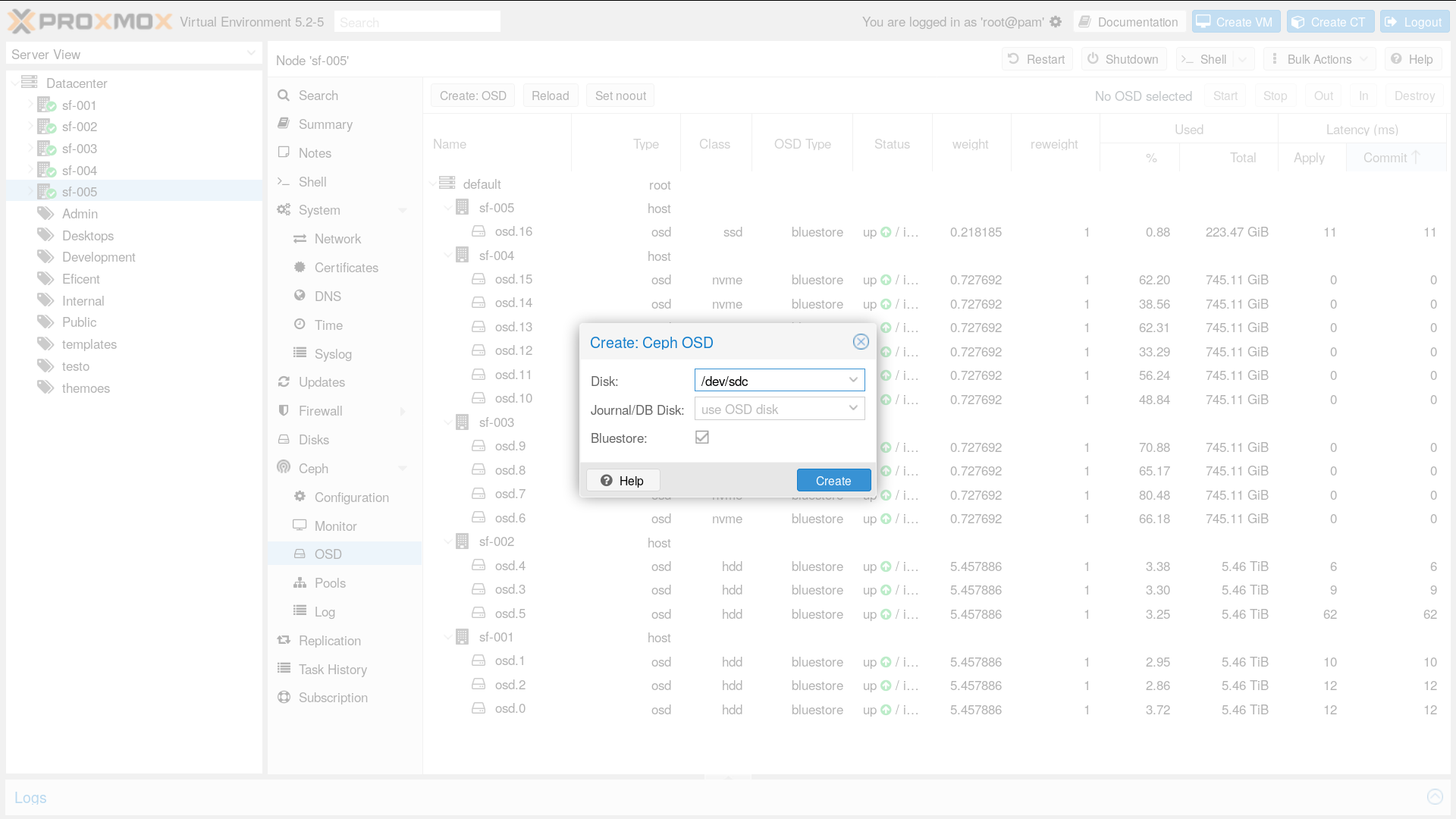Click the OSD Type column header
1456x819 pixels.
(802, 143)
